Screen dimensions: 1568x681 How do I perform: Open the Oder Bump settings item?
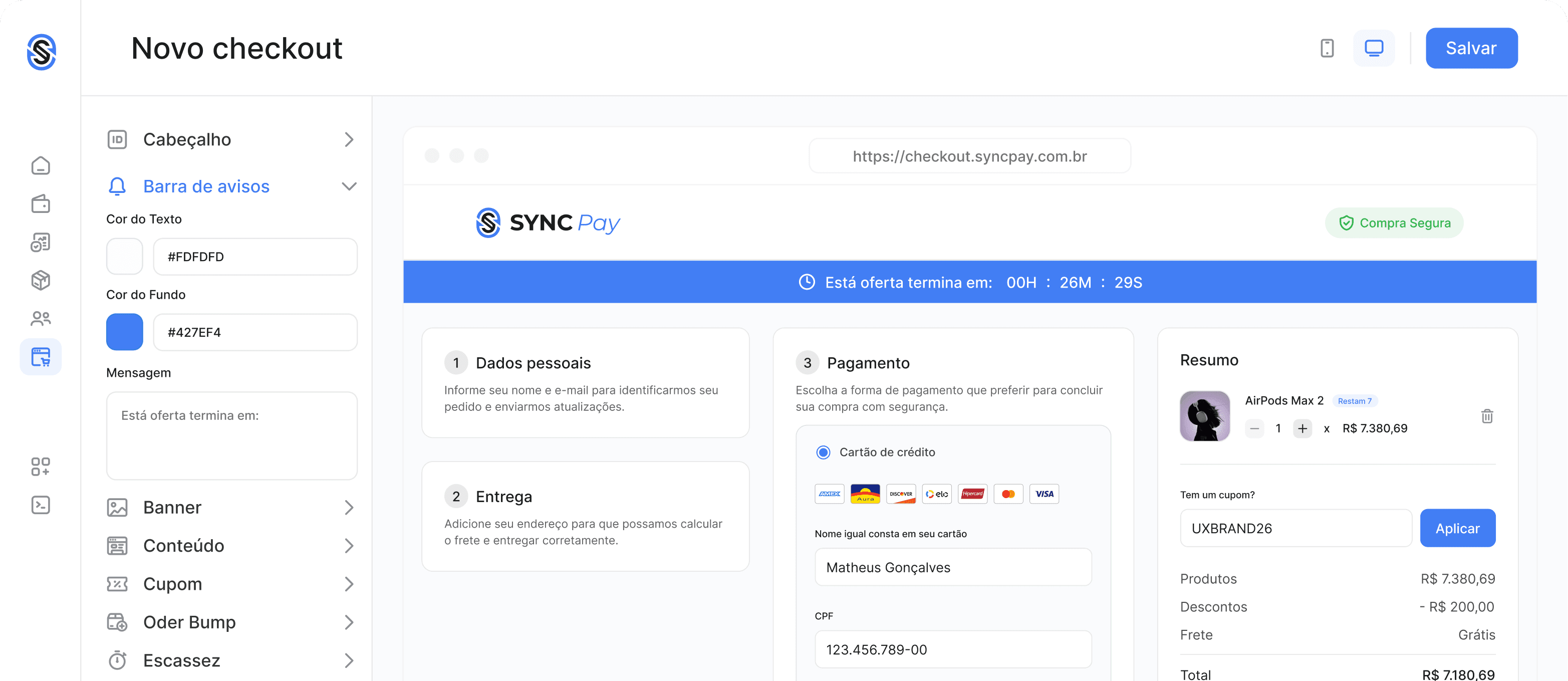(232, 622)
